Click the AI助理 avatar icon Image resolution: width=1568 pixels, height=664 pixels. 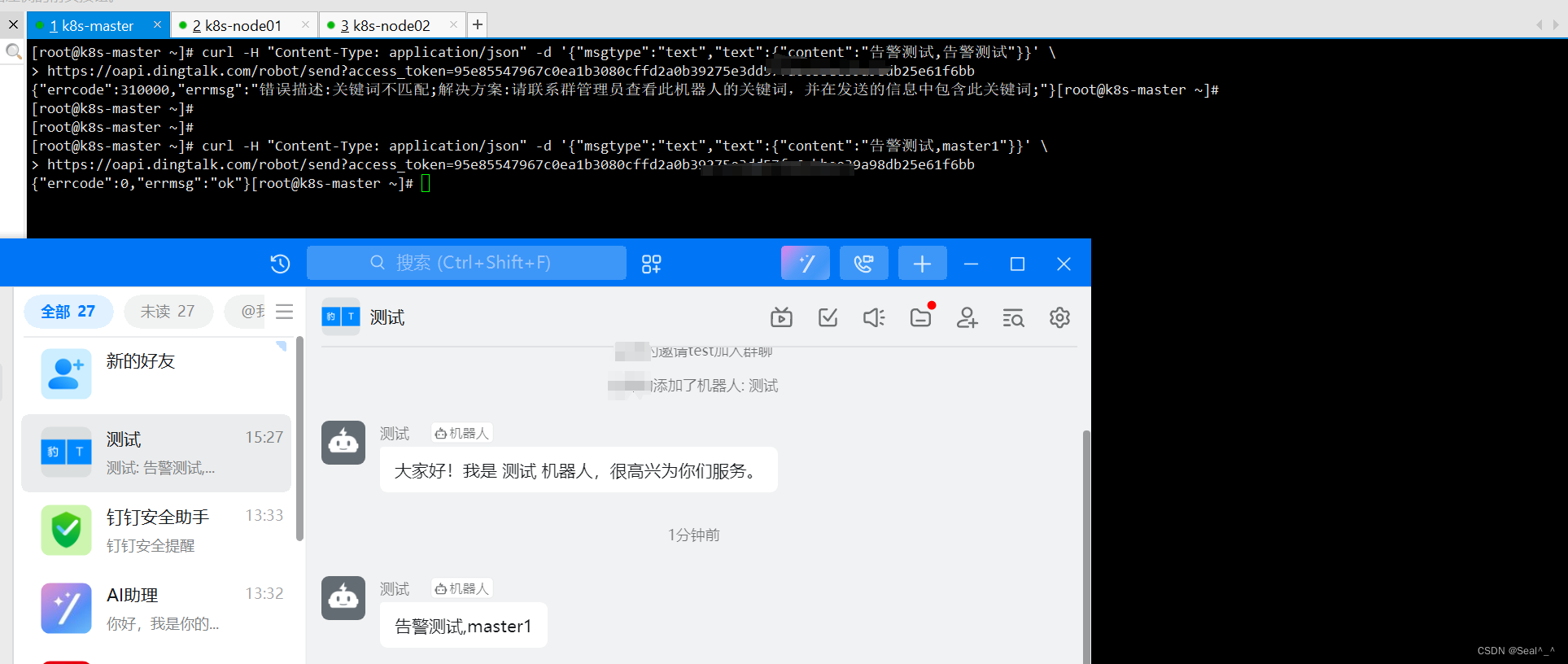pyautogui.click(x=66, y=608)
